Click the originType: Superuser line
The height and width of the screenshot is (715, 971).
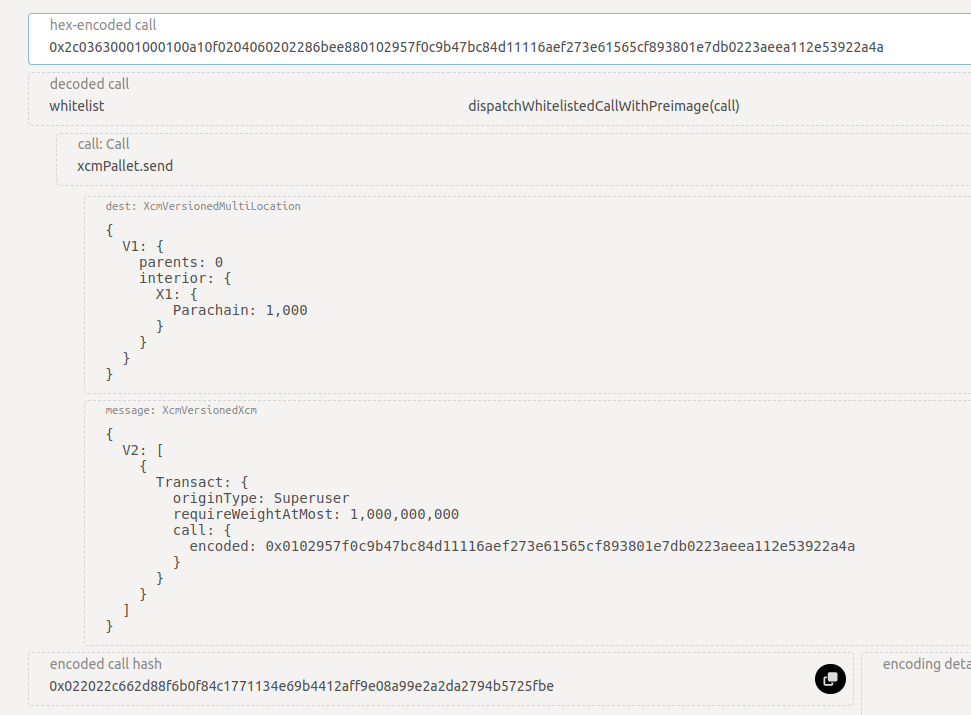click(x=261, y=498)
